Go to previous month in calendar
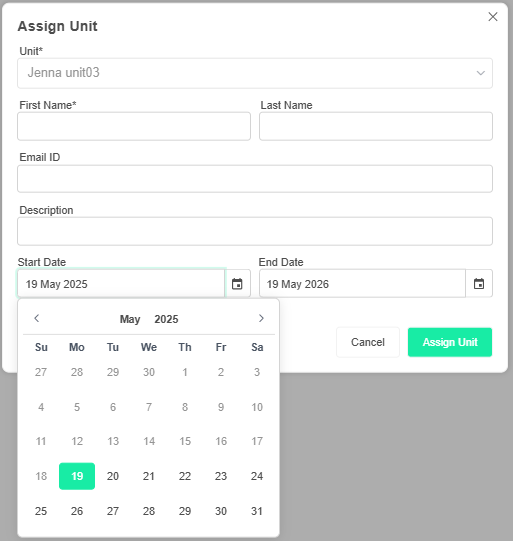Image resolution: width=513 pixels, height=541 pixels. 37,318
